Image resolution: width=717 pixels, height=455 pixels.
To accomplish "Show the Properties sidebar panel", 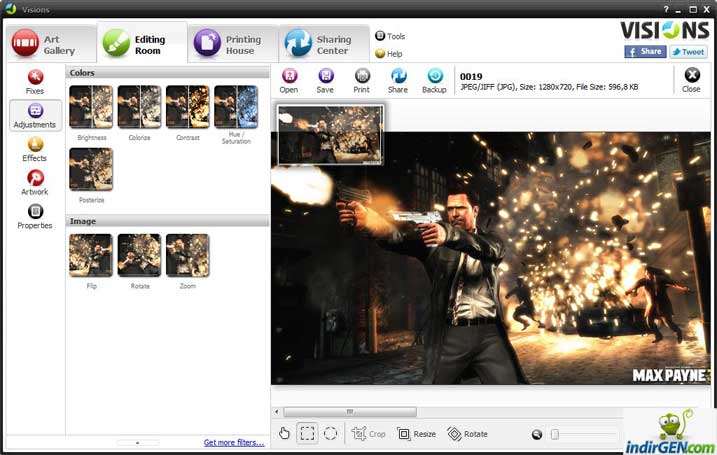I will [x=35, y=214].
